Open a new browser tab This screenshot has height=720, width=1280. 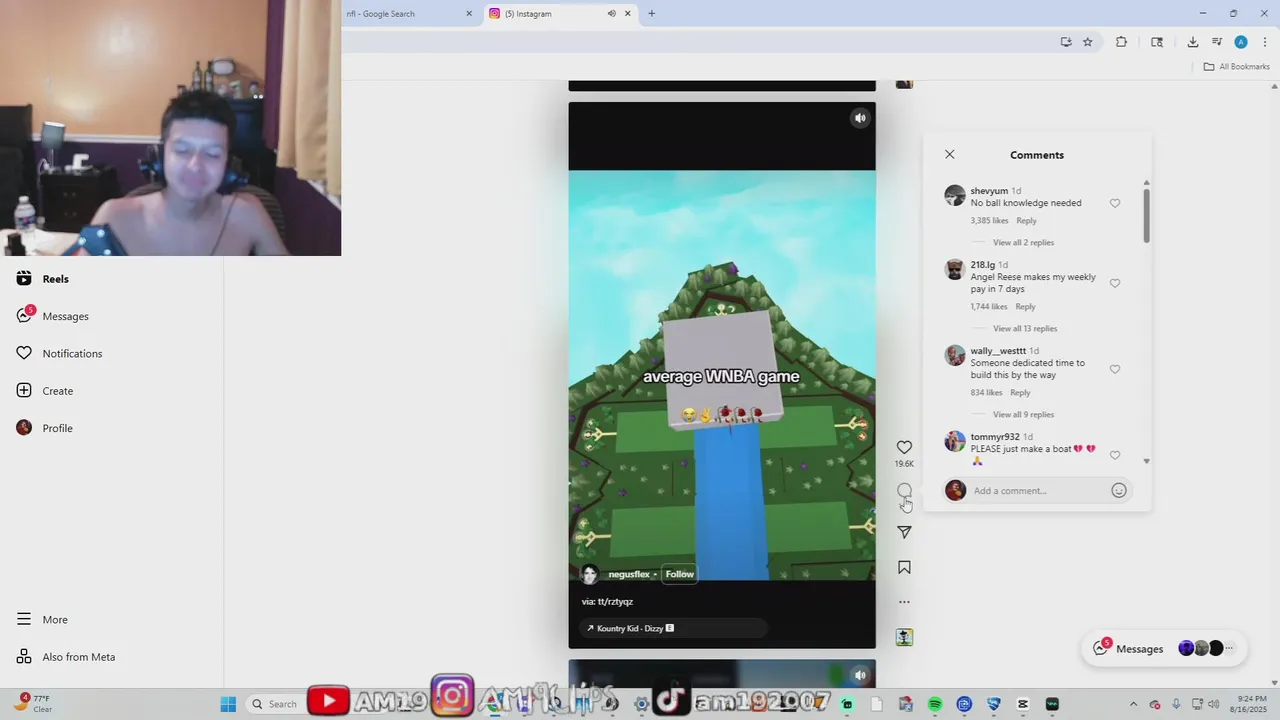click(652, 13)
